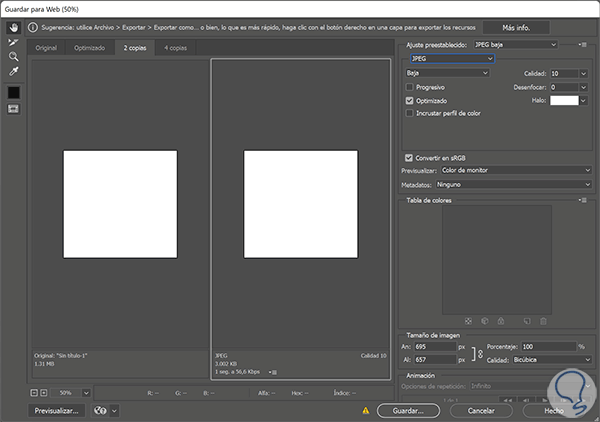Switch to the 2 copias tab
Viewport: 600px width, 422px height.
(135, 48)
